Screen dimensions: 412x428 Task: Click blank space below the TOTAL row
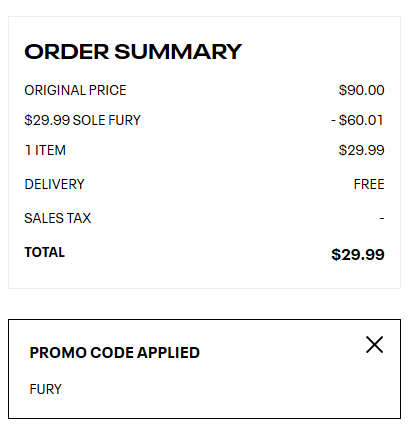pyautogui.click(x=204, y=276)
